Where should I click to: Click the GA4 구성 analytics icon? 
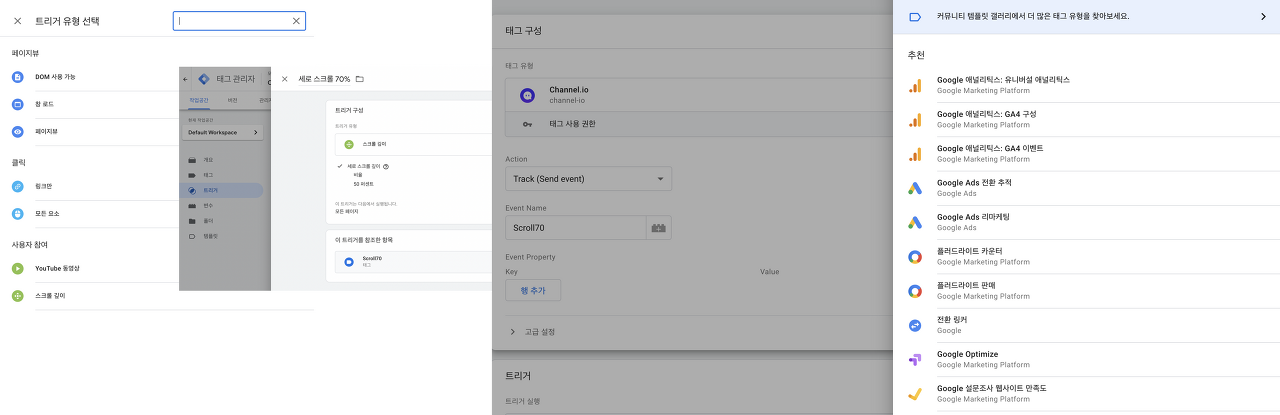914,119
